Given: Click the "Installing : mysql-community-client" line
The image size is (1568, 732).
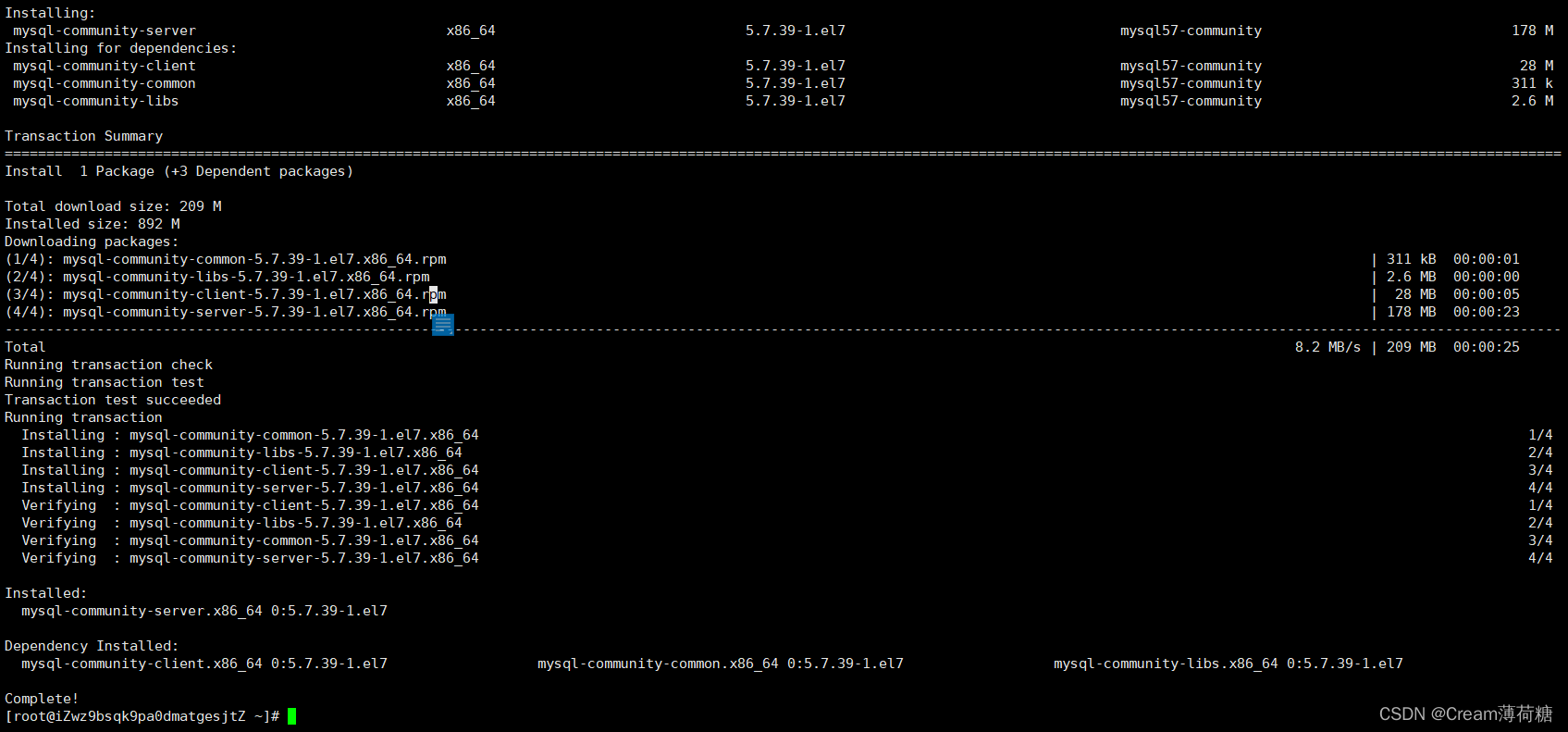Looking at the screenshot, I should 251,470.
